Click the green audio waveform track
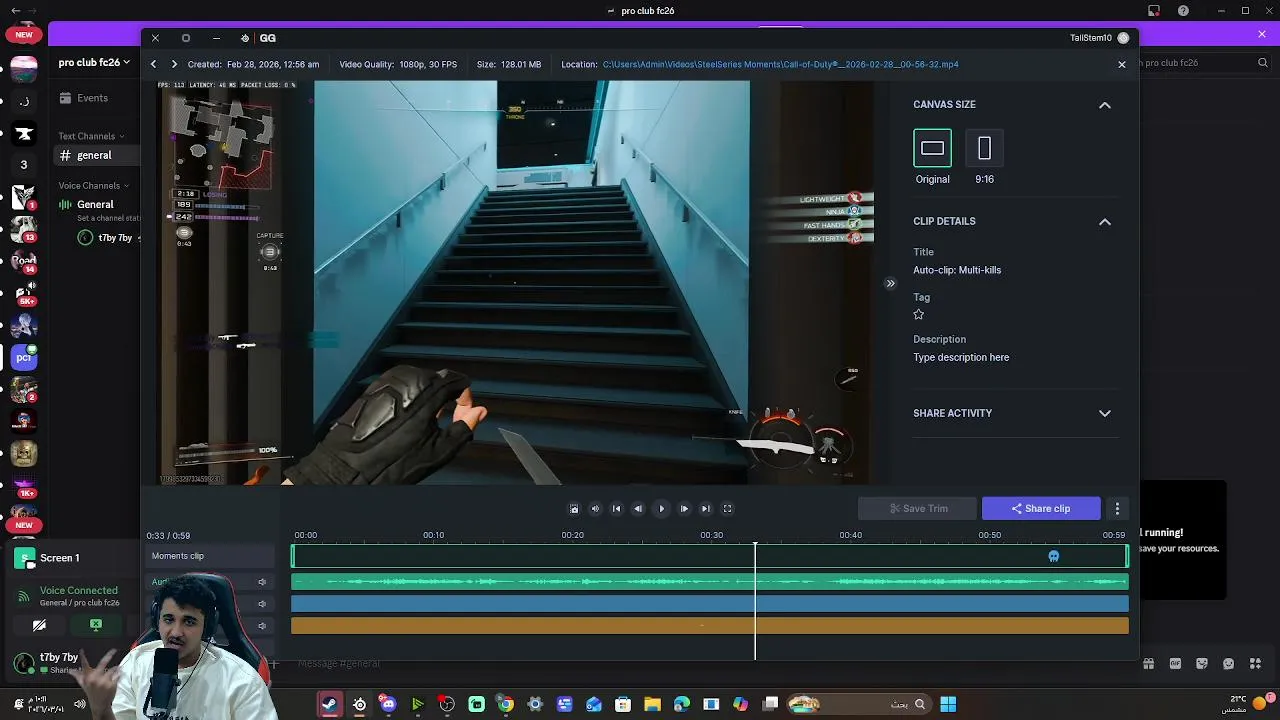 tap(710, 582)
